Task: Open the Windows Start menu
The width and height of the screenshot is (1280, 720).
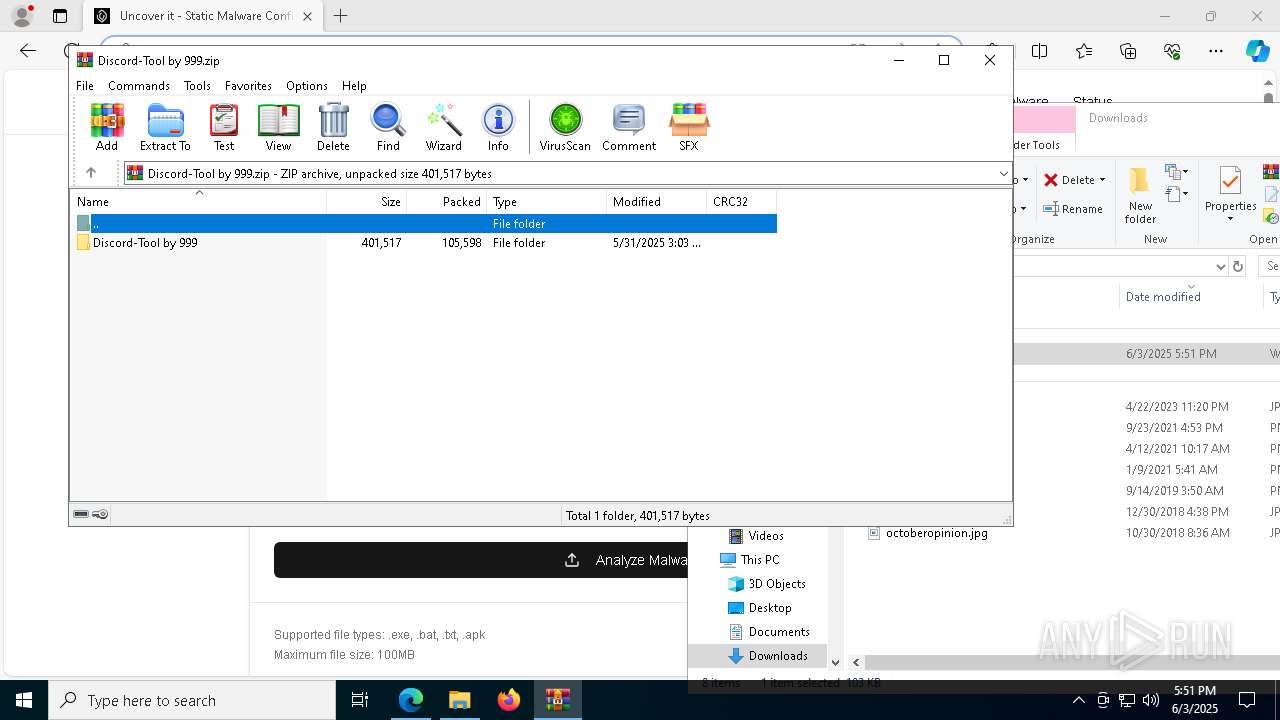Action: [x=24, y=700]
